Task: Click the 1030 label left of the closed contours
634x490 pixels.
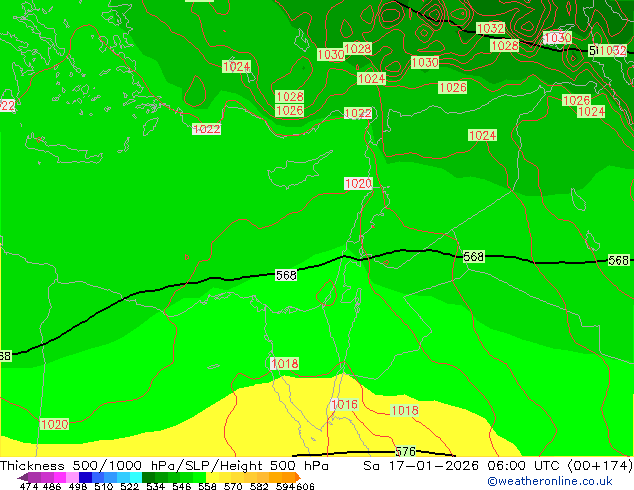Action: [x=425, y=62]
